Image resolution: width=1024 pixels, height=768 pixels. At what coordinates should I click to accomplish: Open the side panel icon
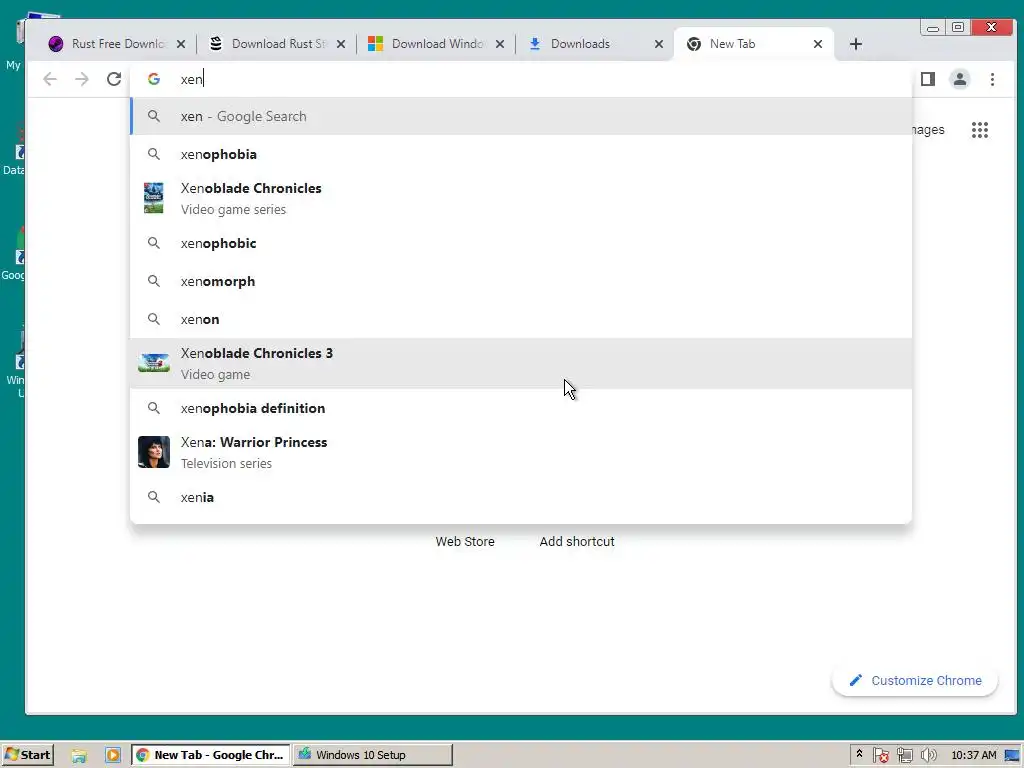[927, 79]
